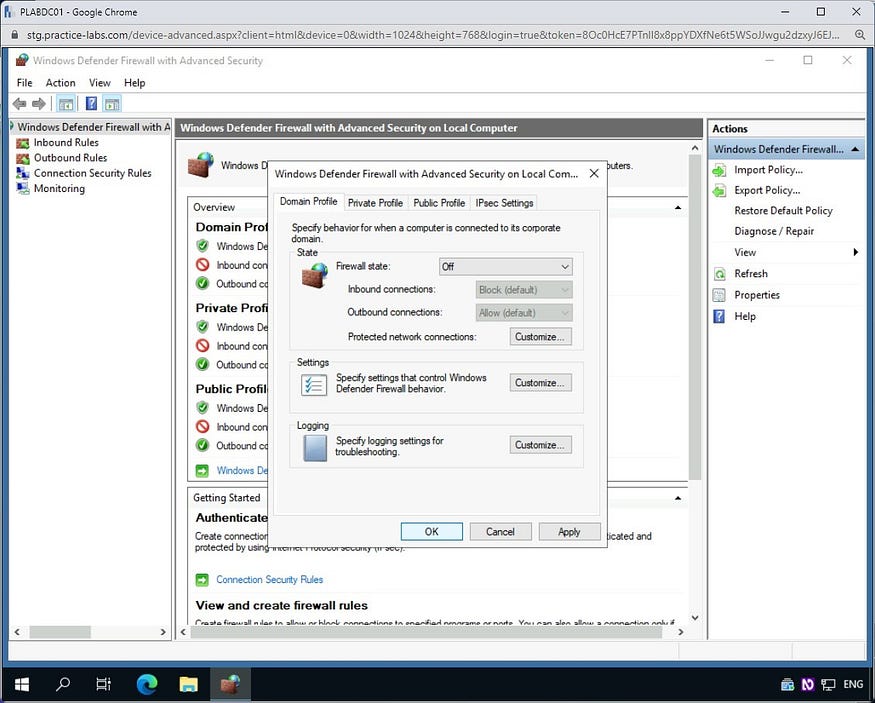875x703 pixels.
Task: Open Connection Security Rules tree node
Action: coord(93,174)
